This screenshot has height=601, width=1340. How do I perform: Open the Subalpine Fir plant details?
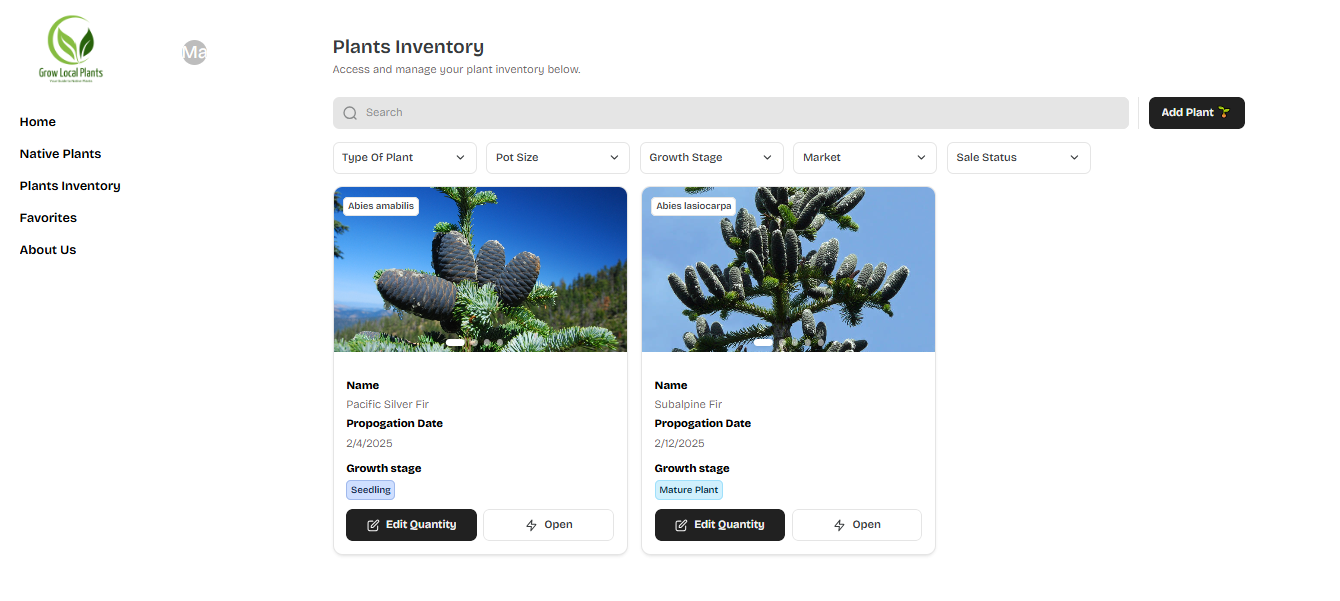click(857, 524)
